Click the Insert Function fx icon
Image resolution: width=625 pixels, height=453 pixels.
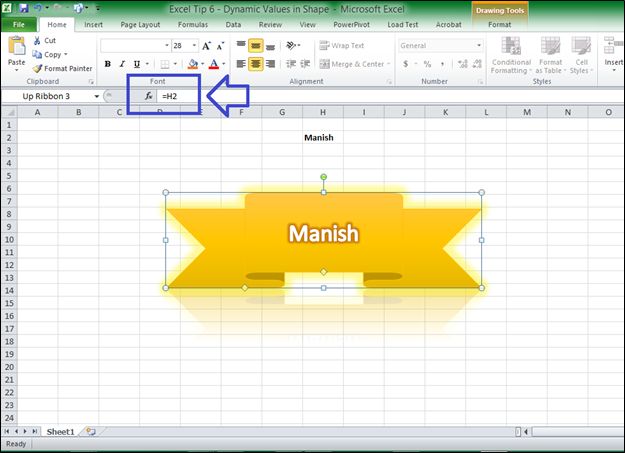coord(148,96)
